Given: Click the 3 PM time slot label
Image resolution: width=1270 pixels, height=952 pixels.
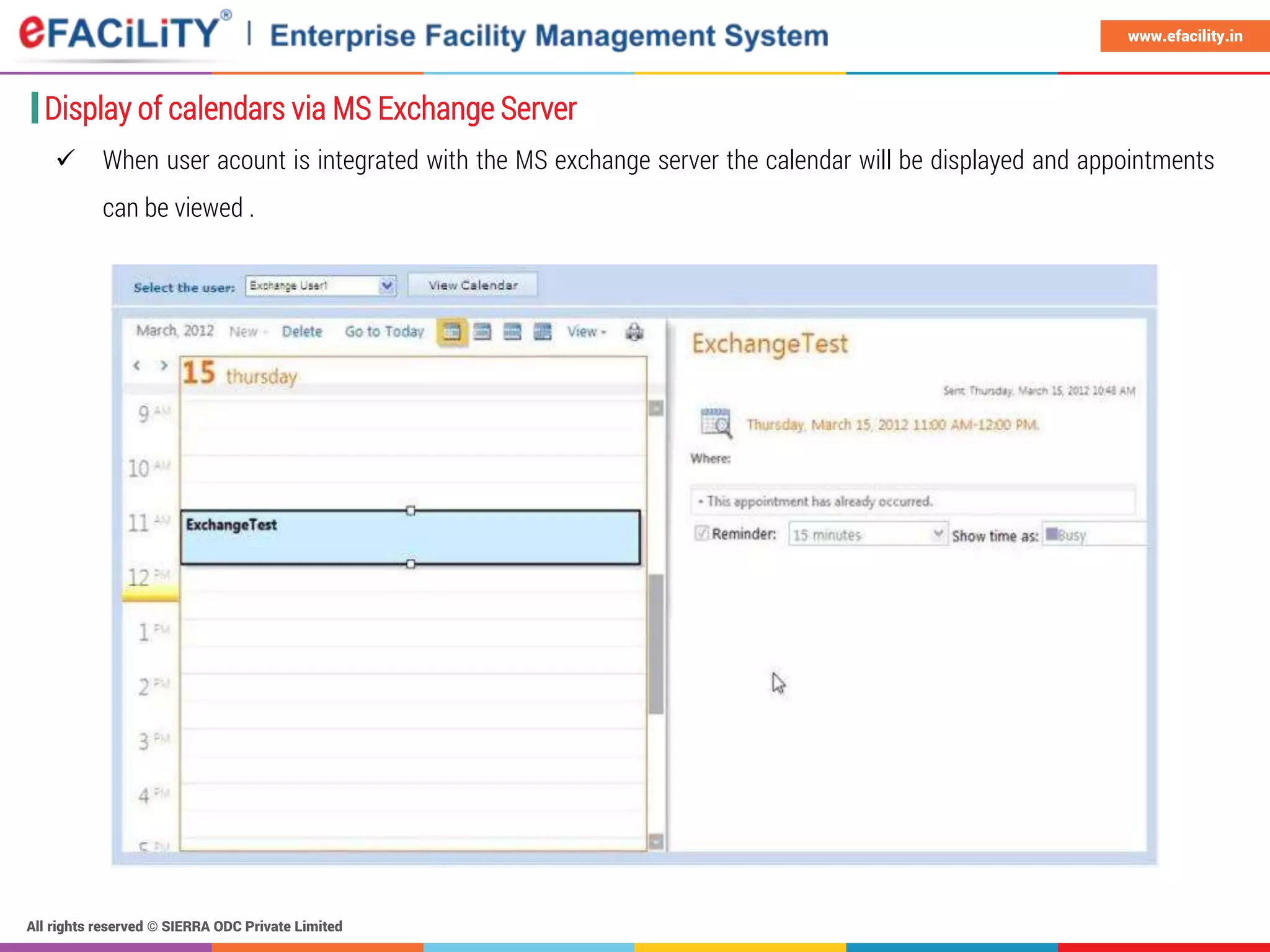Looking at the screenshot, I should [153, 741].
